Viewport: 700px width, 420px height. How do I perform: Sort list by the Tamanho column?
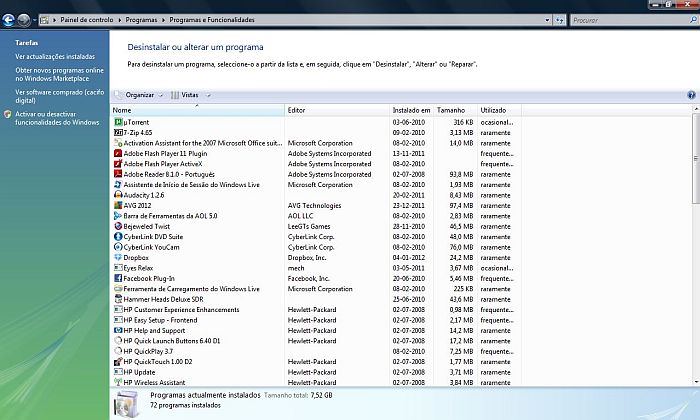tap(451, 110)
